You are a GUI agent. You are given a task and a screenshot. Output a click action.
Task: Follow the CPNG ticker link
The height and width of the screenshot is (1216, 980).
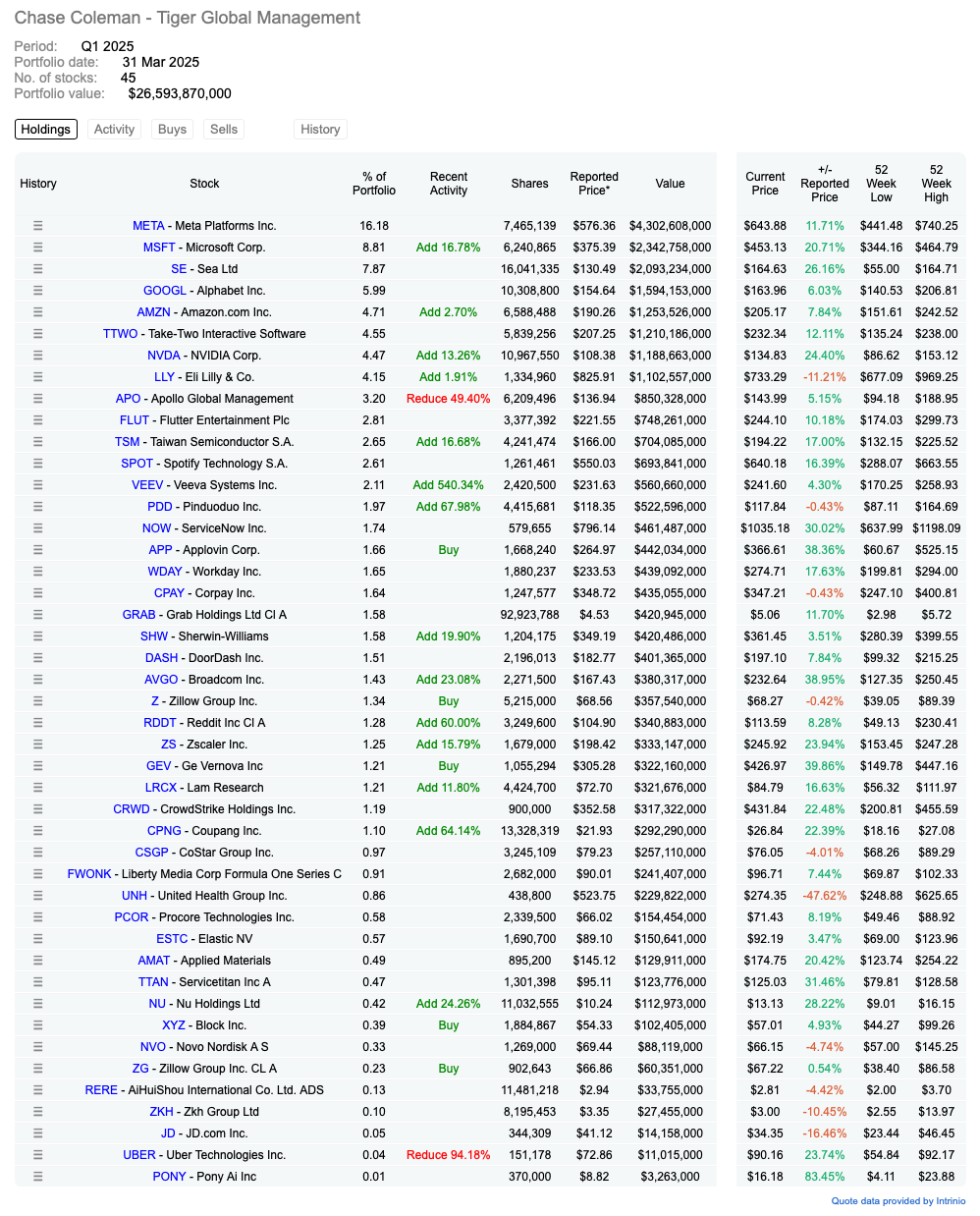pos(164,831)
